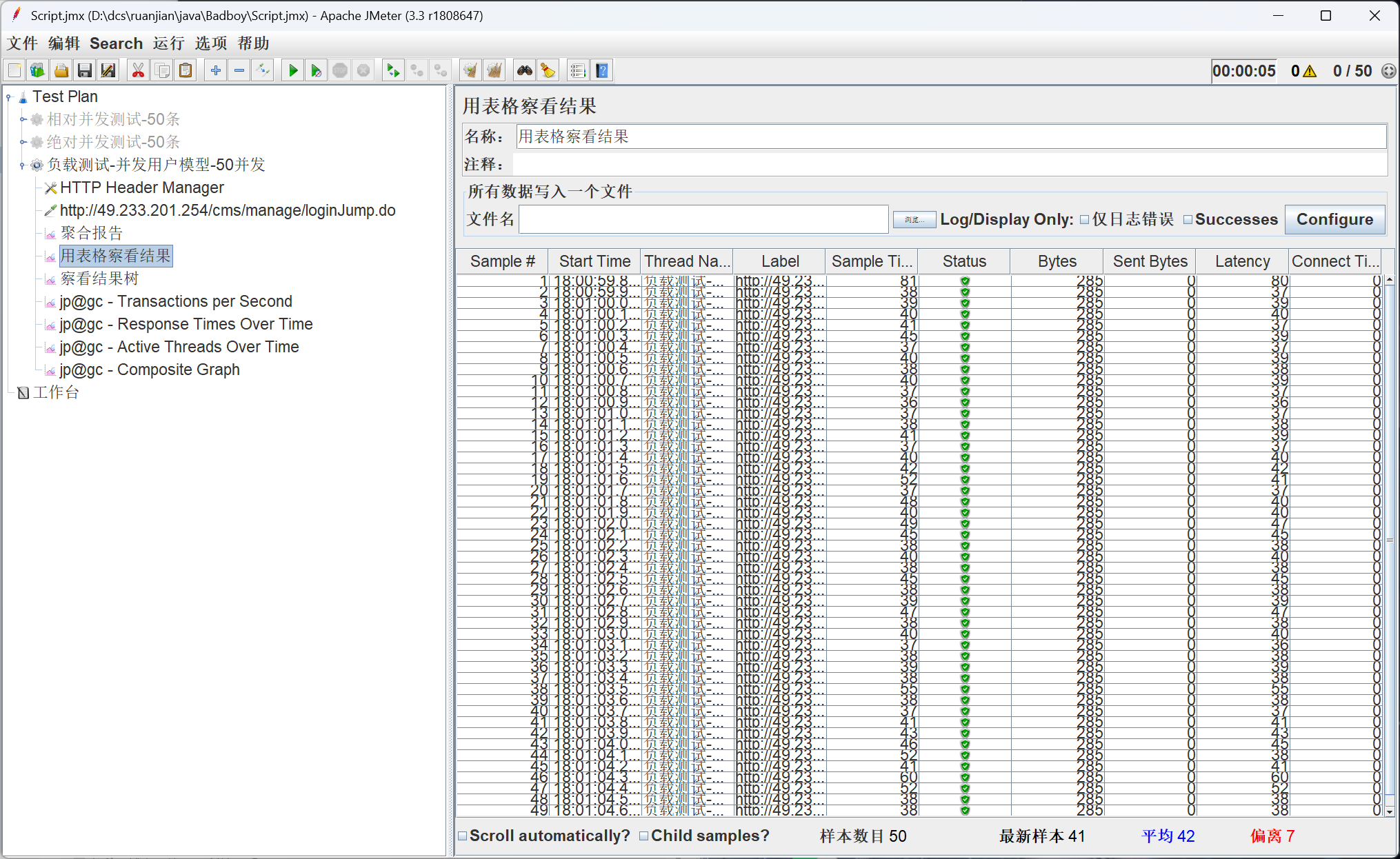
Task: Click the Clear All broom icons button
Action: pyautogui.click(x=494, y=70)
